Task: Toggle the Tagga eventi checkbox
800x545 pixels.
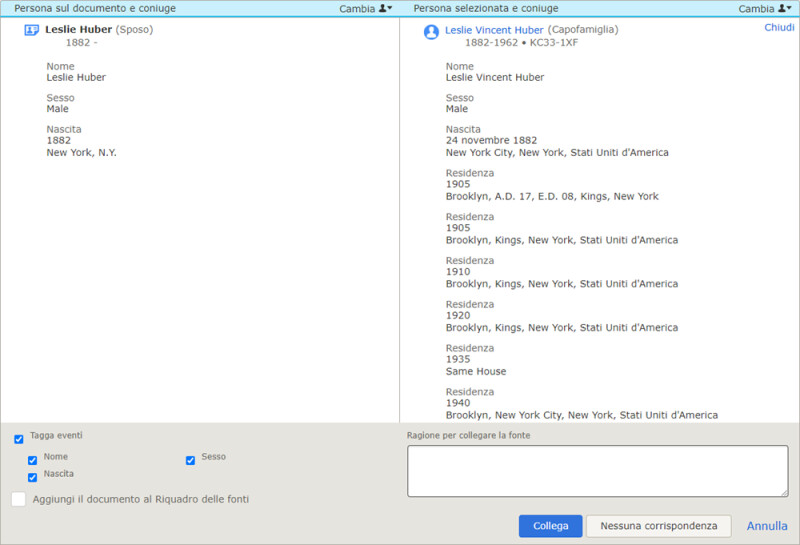Action: 19,439
